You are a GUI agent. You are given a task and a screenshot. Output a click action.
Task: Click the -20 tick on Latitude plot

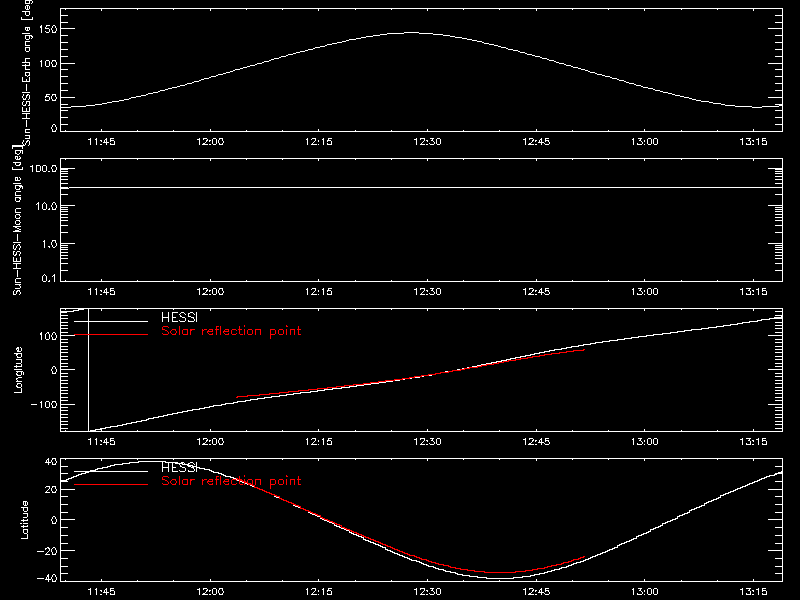click(x=47, y=551)
